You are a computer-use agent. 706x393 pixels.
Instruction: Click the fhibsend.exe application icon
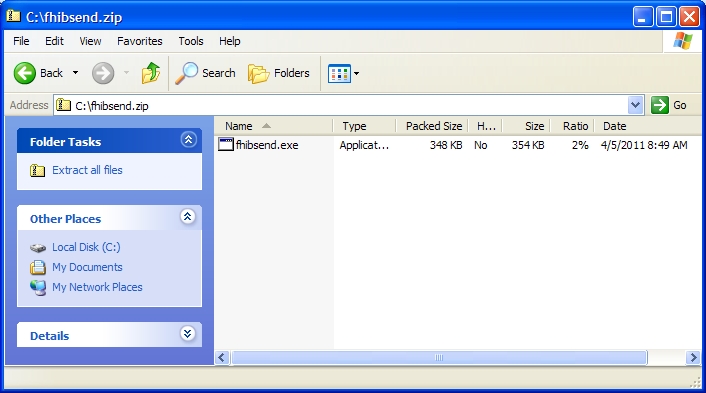[226, 145]
